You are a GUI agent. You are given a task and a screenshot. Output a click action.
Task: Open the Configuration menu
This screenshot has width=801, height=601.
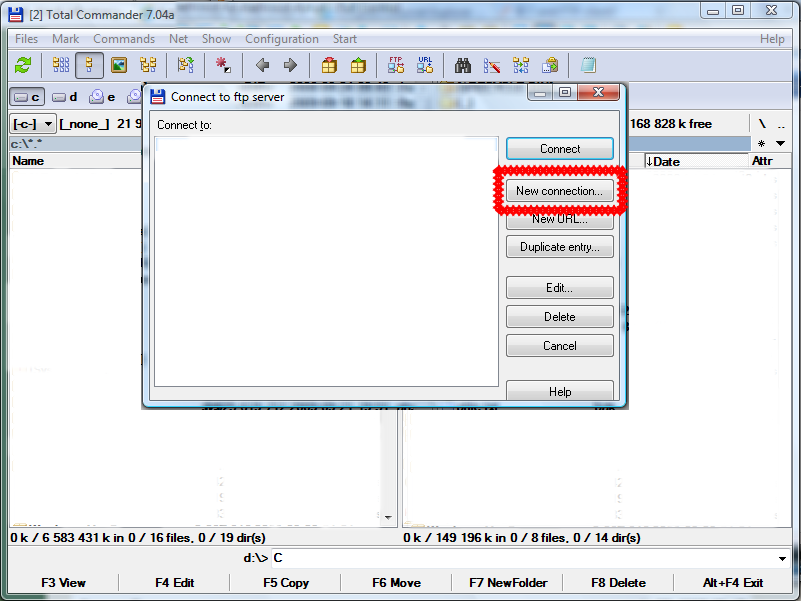(x=282, y=39)
